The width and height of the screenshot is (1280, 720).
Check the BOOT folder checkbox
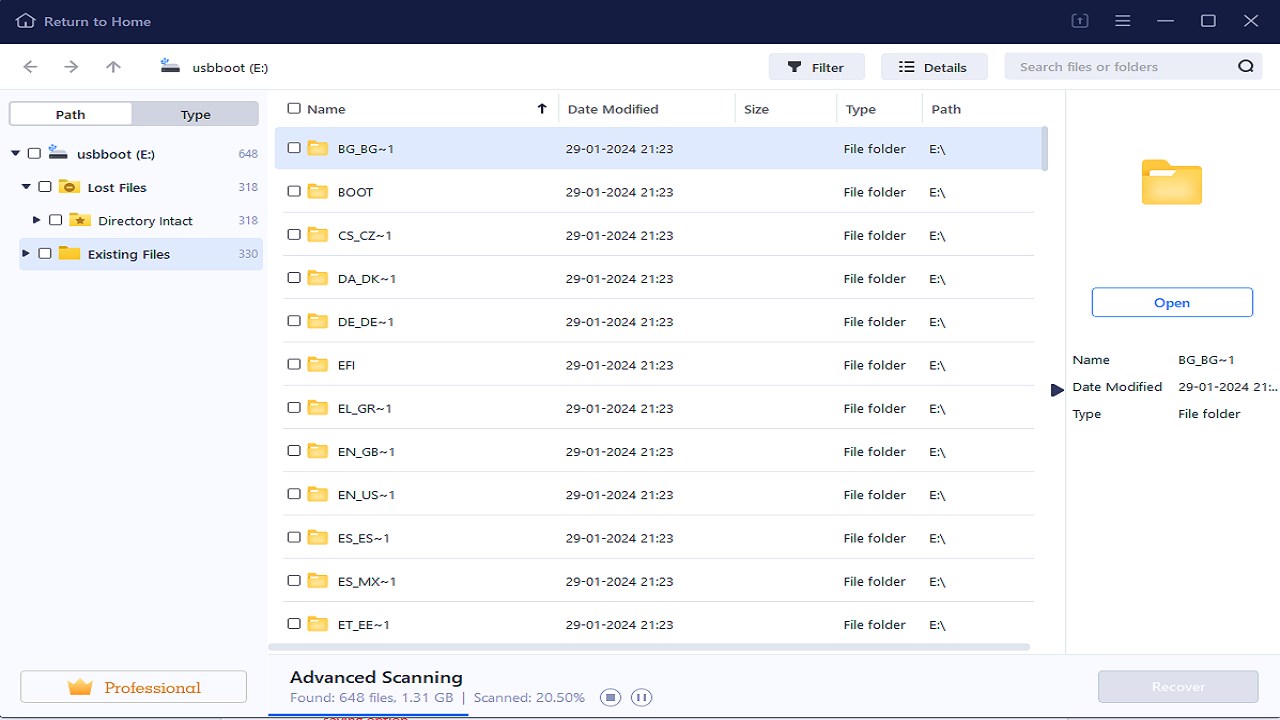click(x=294, y=191)
